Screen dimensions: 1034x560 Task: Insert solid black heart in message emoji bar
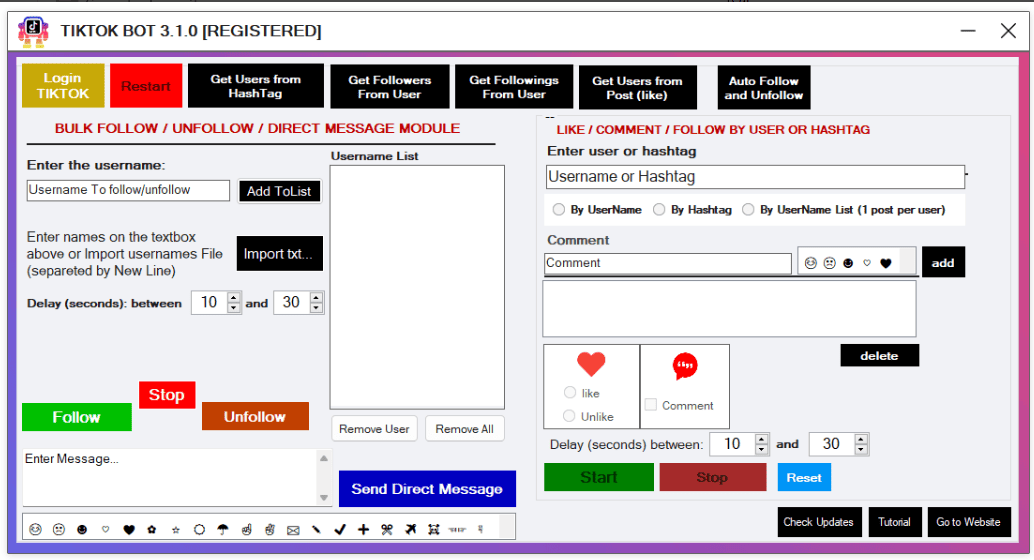[x=129, y=529]
